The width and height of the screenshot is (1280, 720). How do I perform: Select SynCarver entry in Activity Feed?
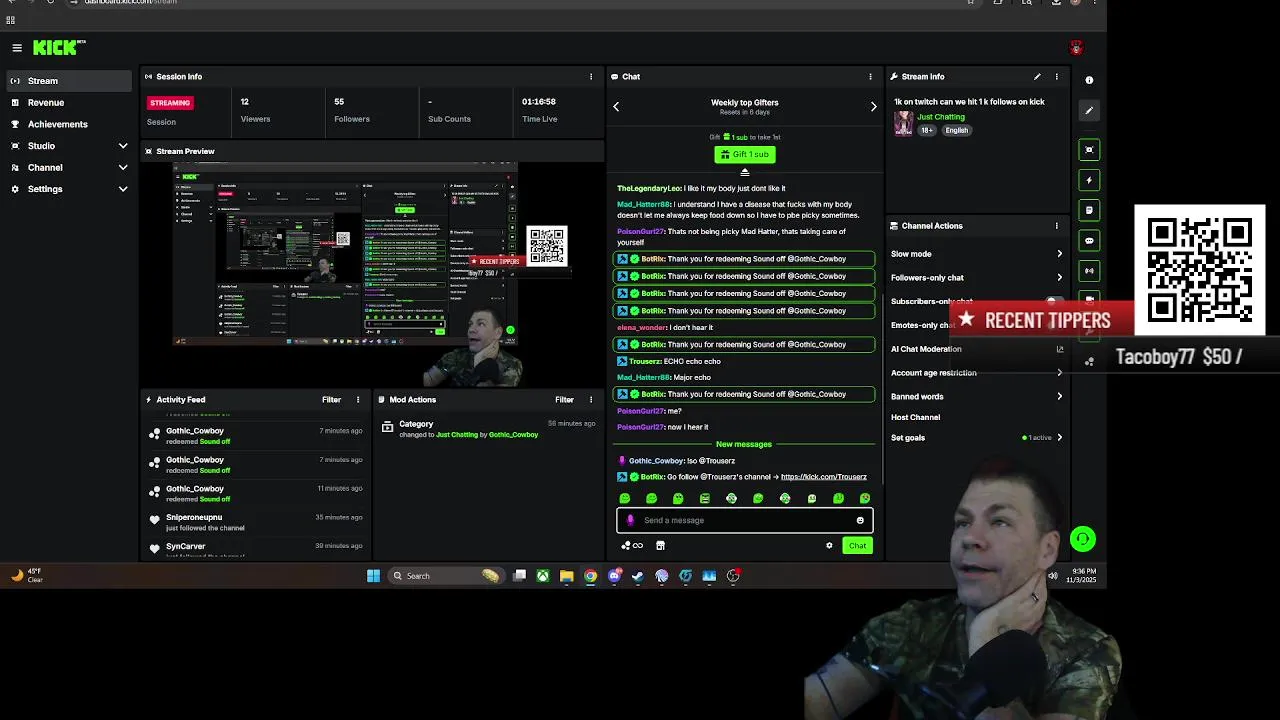(255, 549)
